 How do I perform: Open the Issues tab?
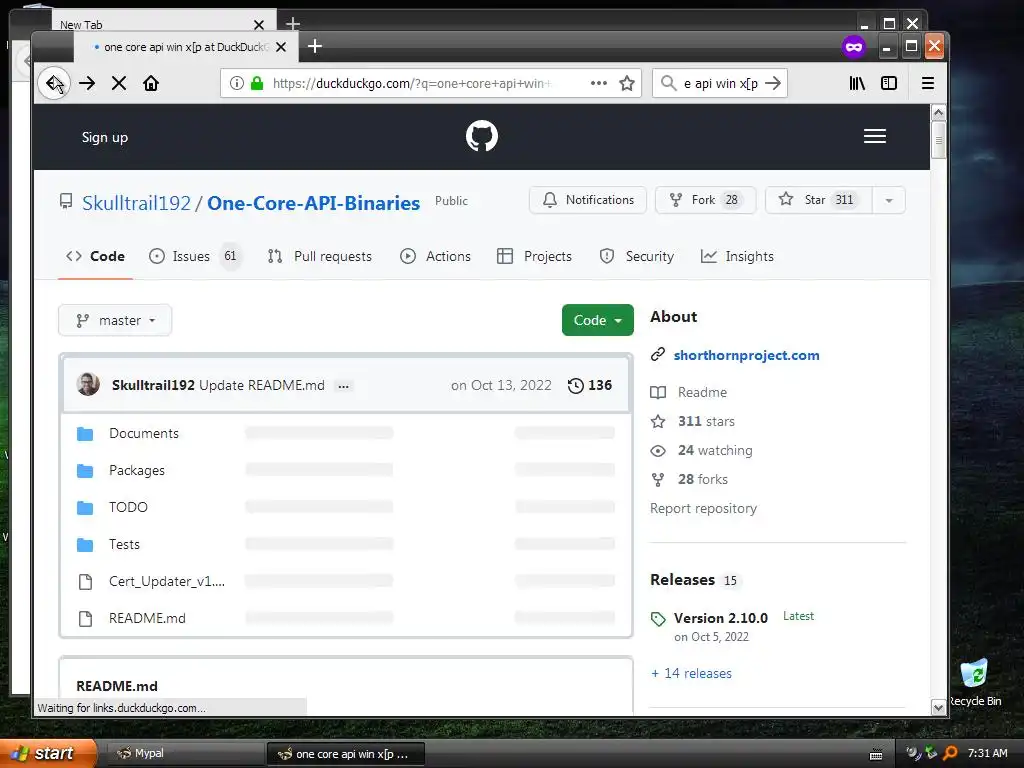[x=194, y=256]
